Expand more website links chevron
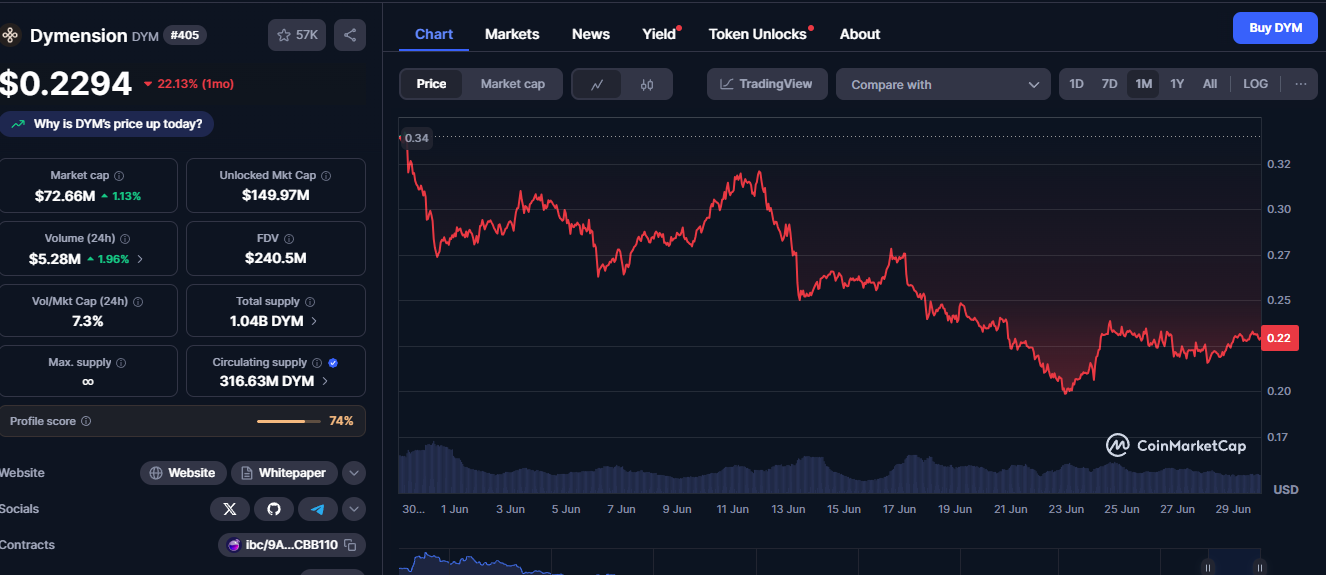Image resolution: width=1326 pixels, height=575 pixels. 354,473
